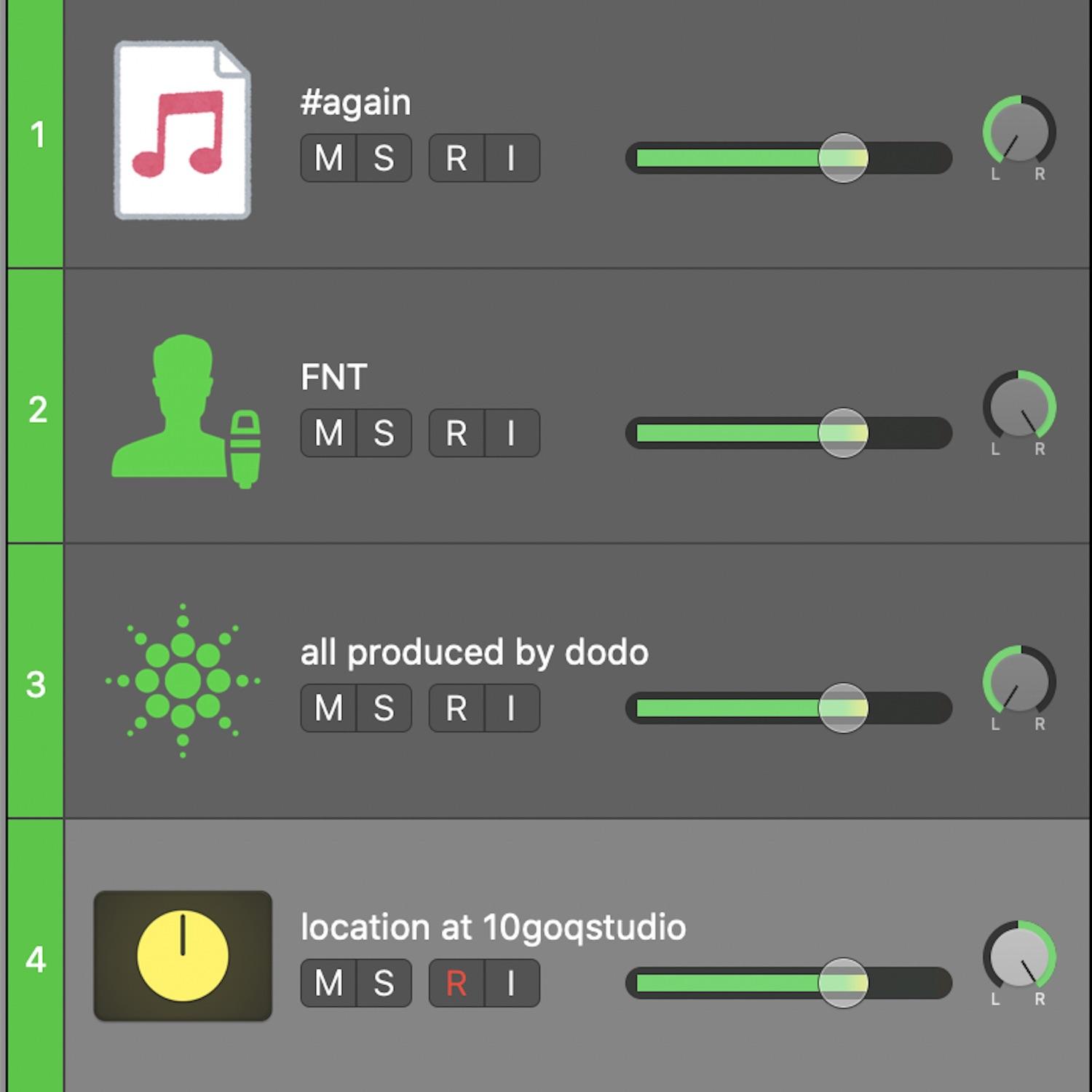Toggle input monitoring on #again track
The width and height of the screenshot is (1092, 1092).
[513, 158]
